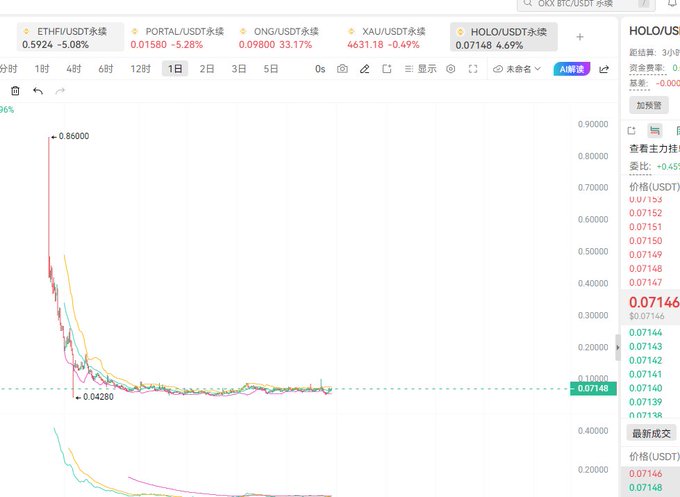Enter fullscreen chart mode
The width and height of the screenshot is (680, 497).
point(473,69)
